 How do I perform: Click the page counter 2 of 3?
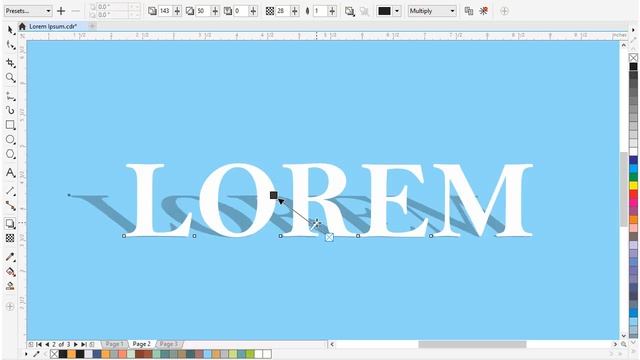coord(61,344)
